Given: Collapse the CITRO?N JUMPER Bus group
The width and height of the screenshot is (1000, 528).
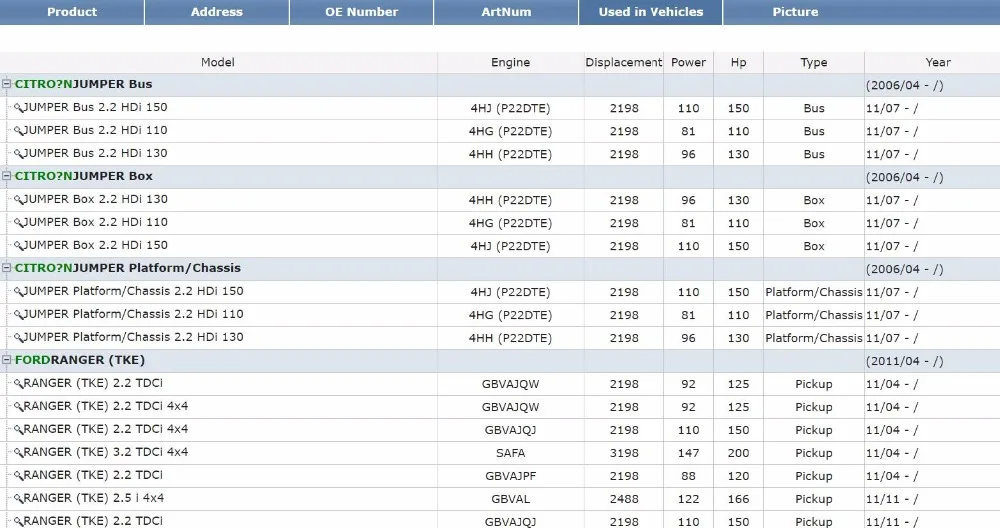Looking at the screenshot, I should pyautogui.click(x=6, y=84).
